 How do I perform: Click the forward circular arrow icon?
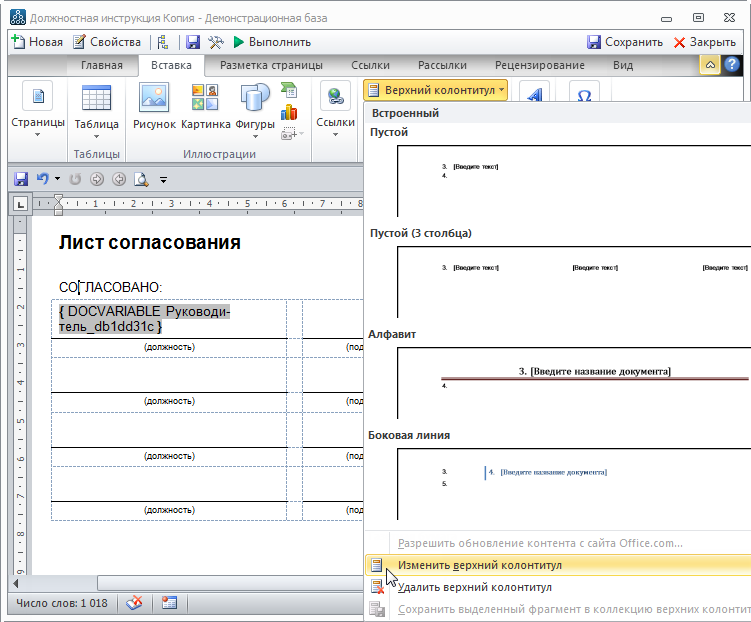[97, 180]
